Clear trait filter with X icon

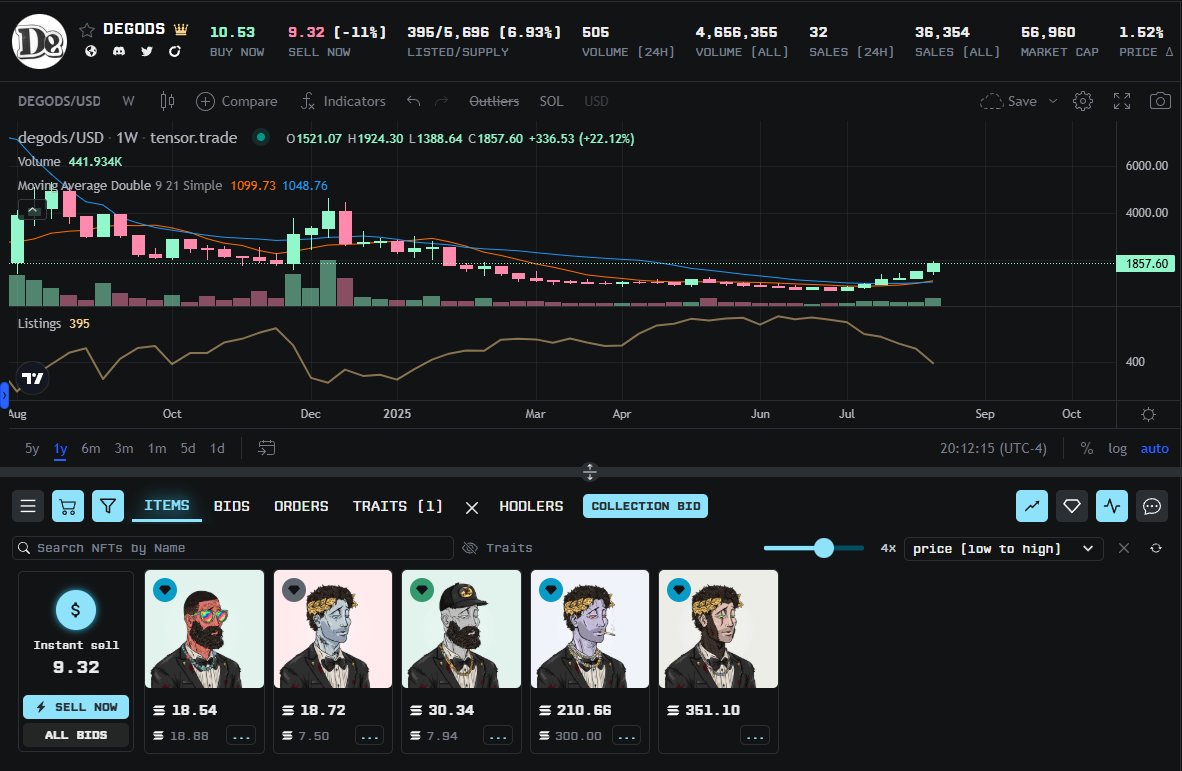[472, 508]
